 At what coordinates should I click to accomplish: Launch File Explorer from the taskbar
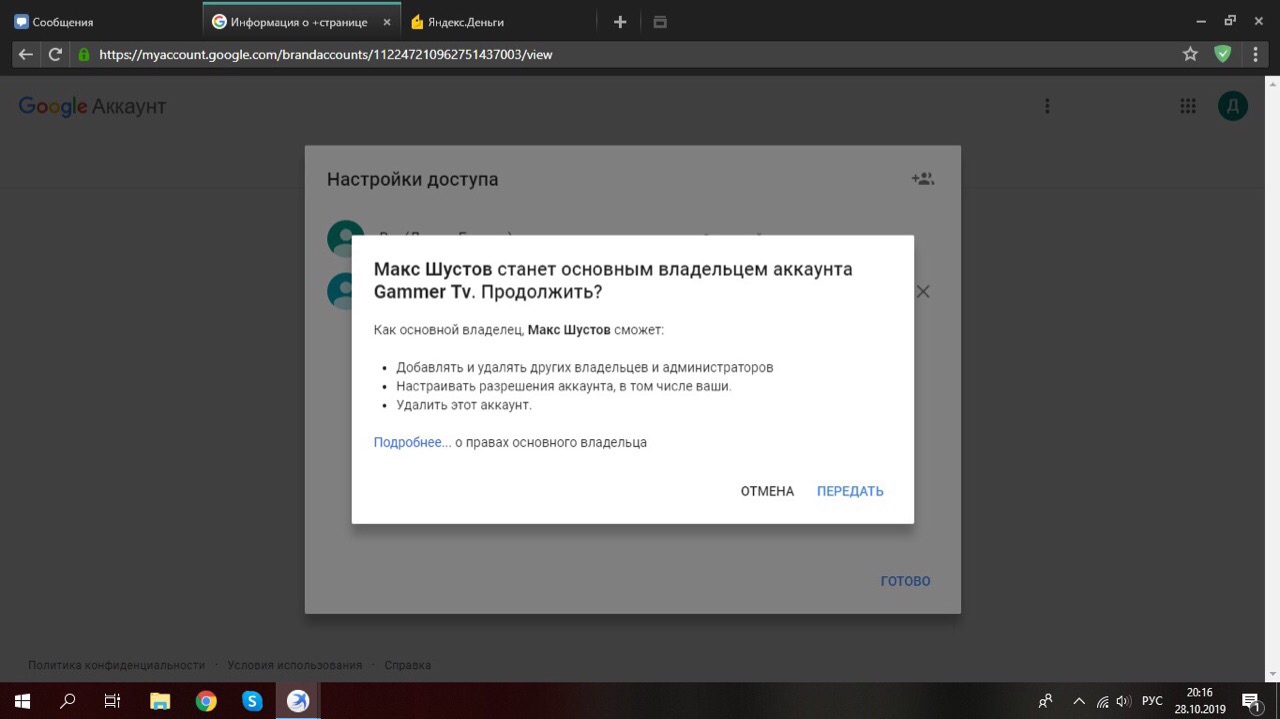pyautogui.click(x=159, y=701)
